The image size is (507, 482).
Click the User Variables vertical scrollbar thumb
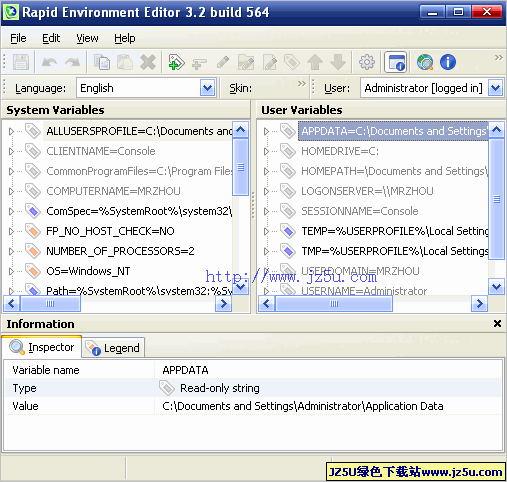pos(496,199)
